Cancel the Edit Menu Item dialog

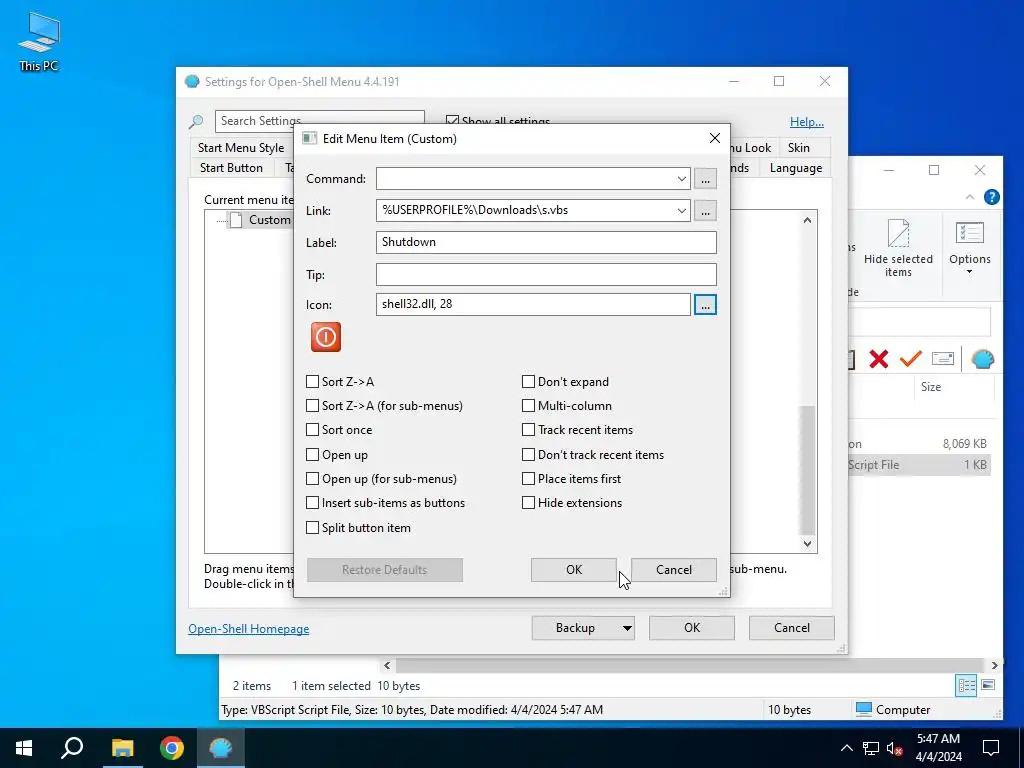pos(674,569)
